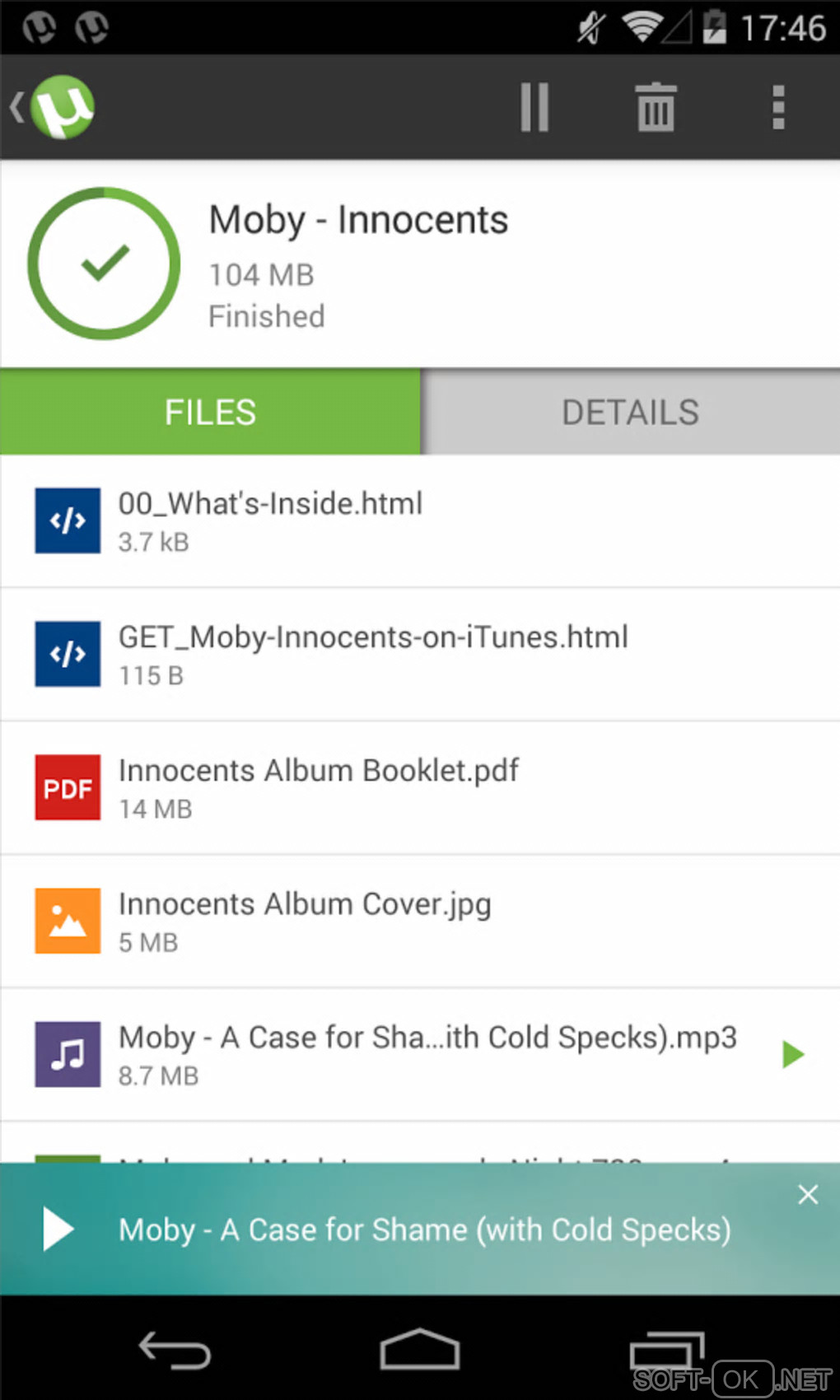This screenshot has height=1400, width=840.
Task: Switch to the FILES tab
Action: pyautogui.click(x=210, y=412)
